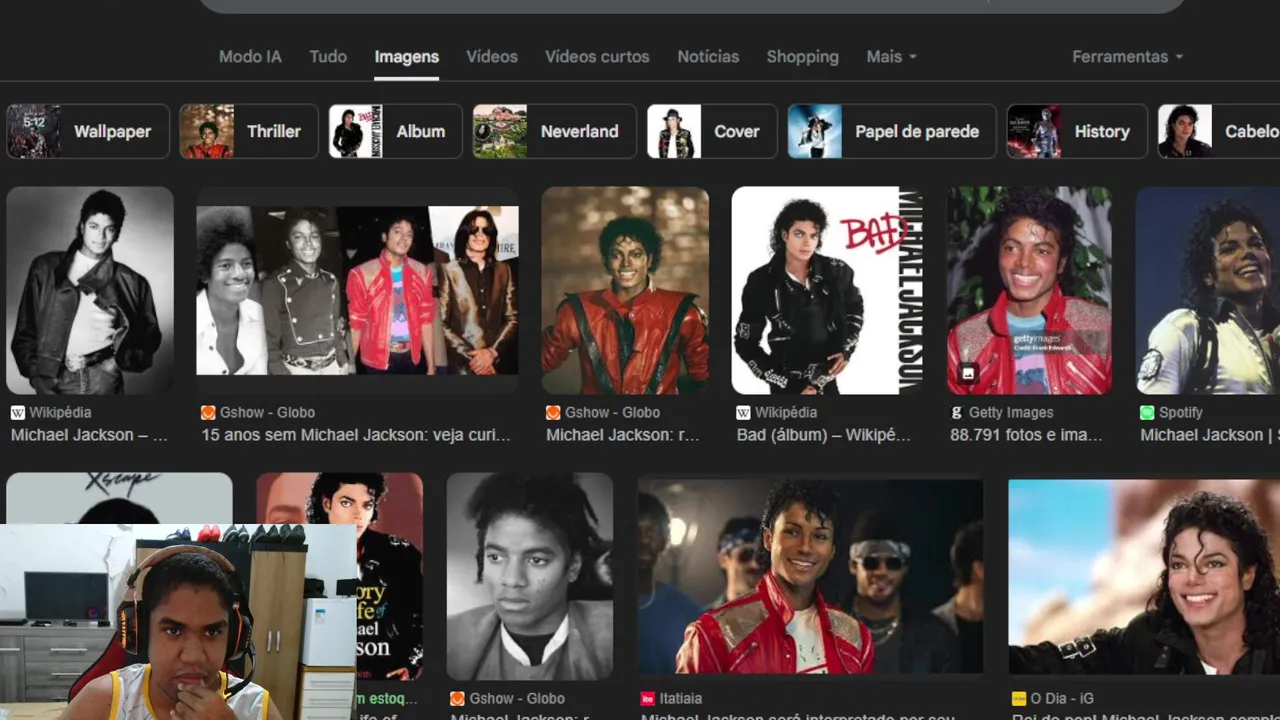Click the Wikipédia favicon under first image

click(x=18, y=412)
